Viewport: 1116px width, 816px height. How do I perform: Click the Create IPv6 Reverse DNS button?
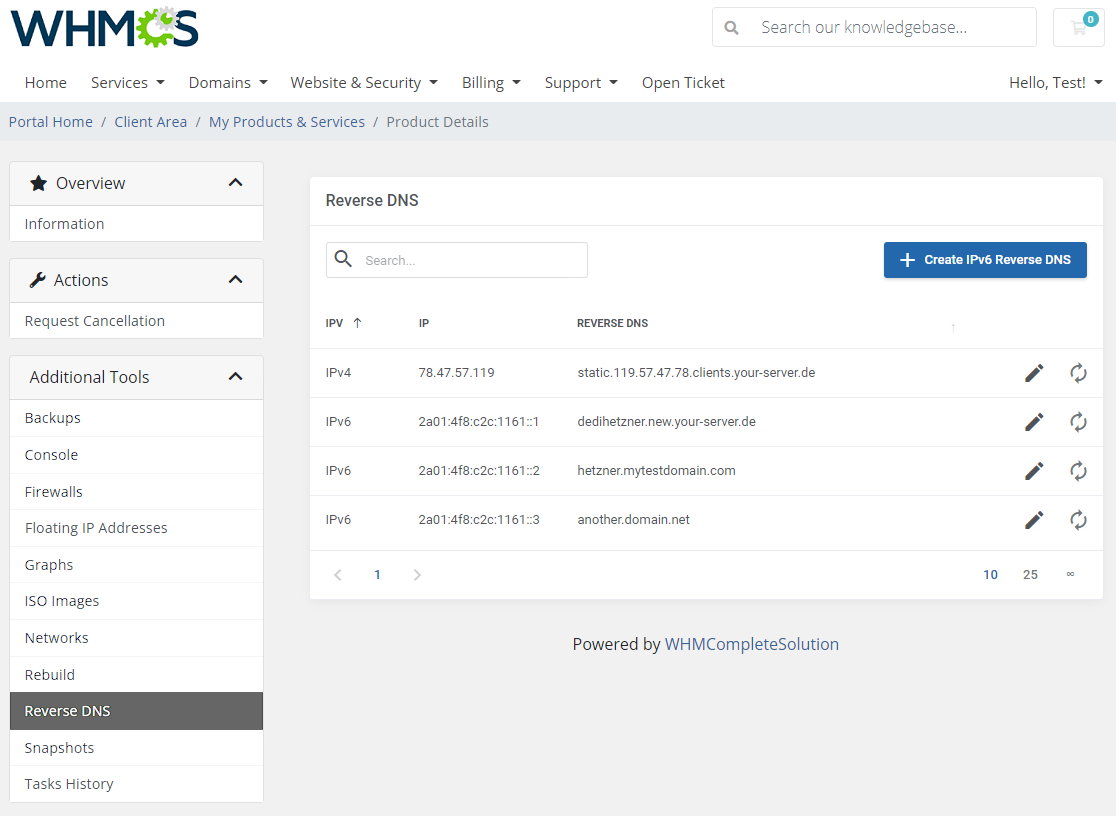tap(985, 259)
